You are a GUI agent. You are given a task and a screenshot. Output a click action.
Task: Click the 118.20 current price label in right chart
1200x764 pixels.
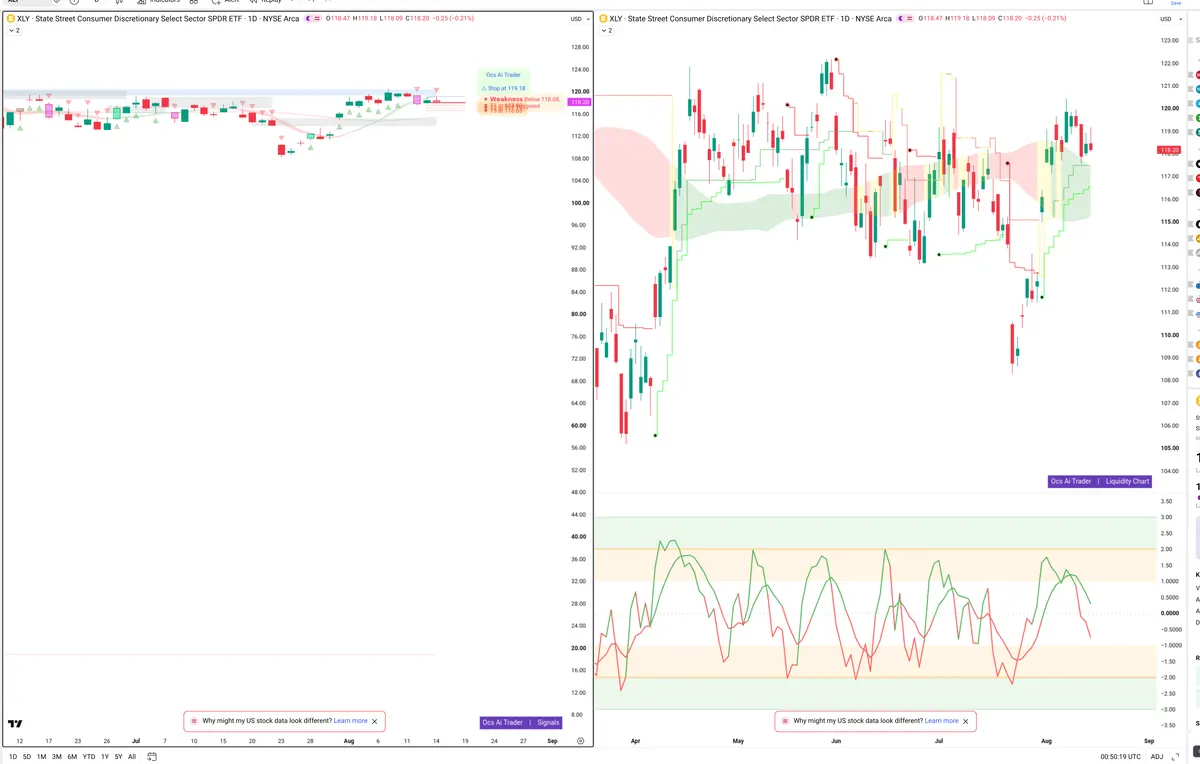[1169, 150]
